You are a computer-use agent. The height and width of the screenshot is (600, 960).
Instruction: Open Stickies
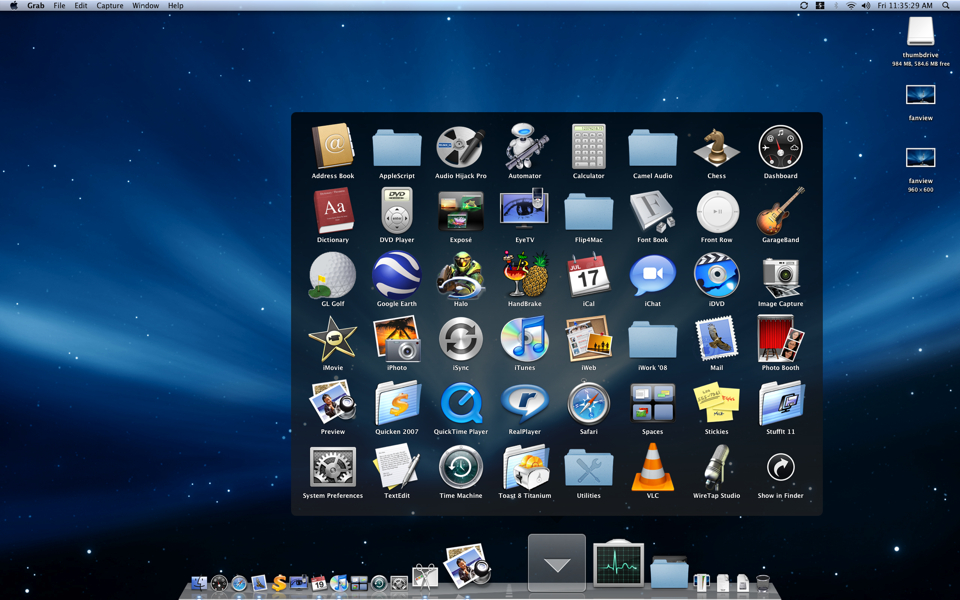pos(717,406)
